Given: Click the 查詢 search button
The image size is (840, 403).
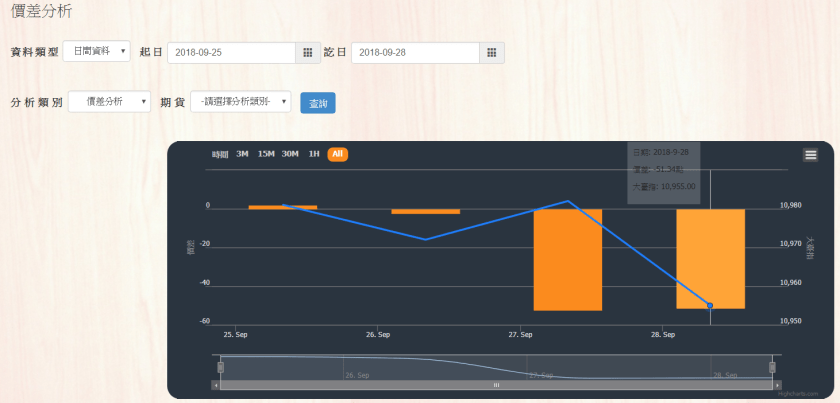Looking at the screenshot, I should click(x=317, y=102).
